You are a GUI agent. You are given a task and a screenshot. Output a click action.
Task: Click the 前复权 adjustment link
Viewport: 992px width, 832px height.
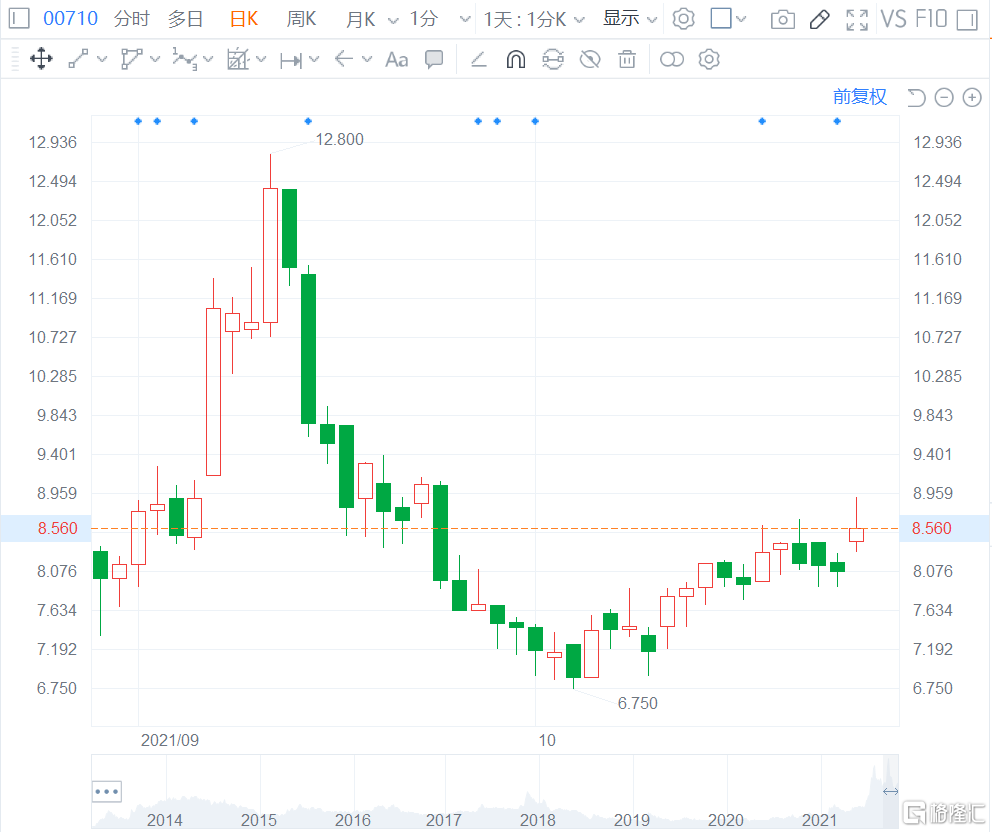pos(860,96)
